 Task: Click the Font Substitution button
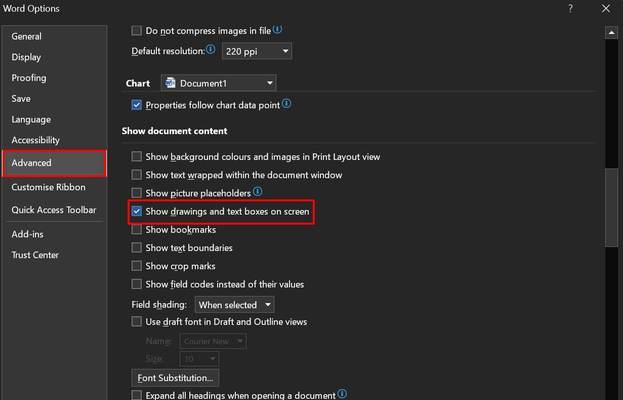coord(175,378)
